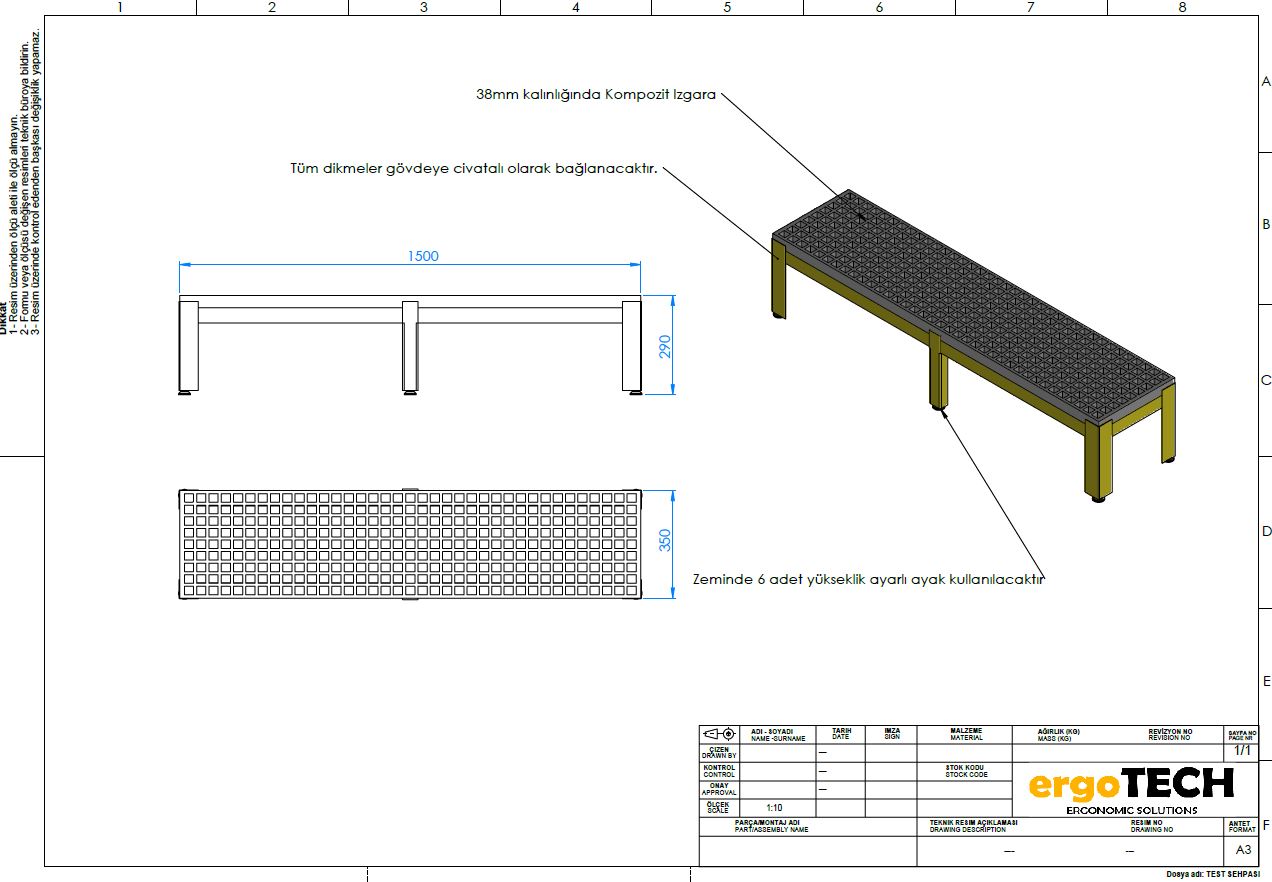The width and height of the screenshot is (1272, 882).
Task: Click the 1:10 scale value cell
Action: coord(774,807)
